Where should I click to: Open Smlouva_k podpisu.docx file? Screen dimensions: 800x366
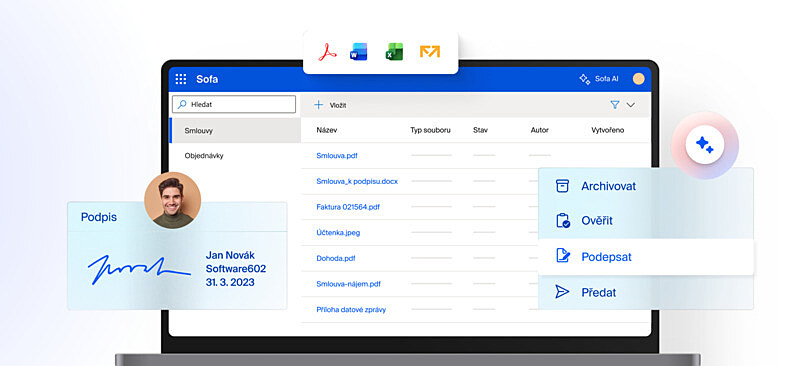357,181
